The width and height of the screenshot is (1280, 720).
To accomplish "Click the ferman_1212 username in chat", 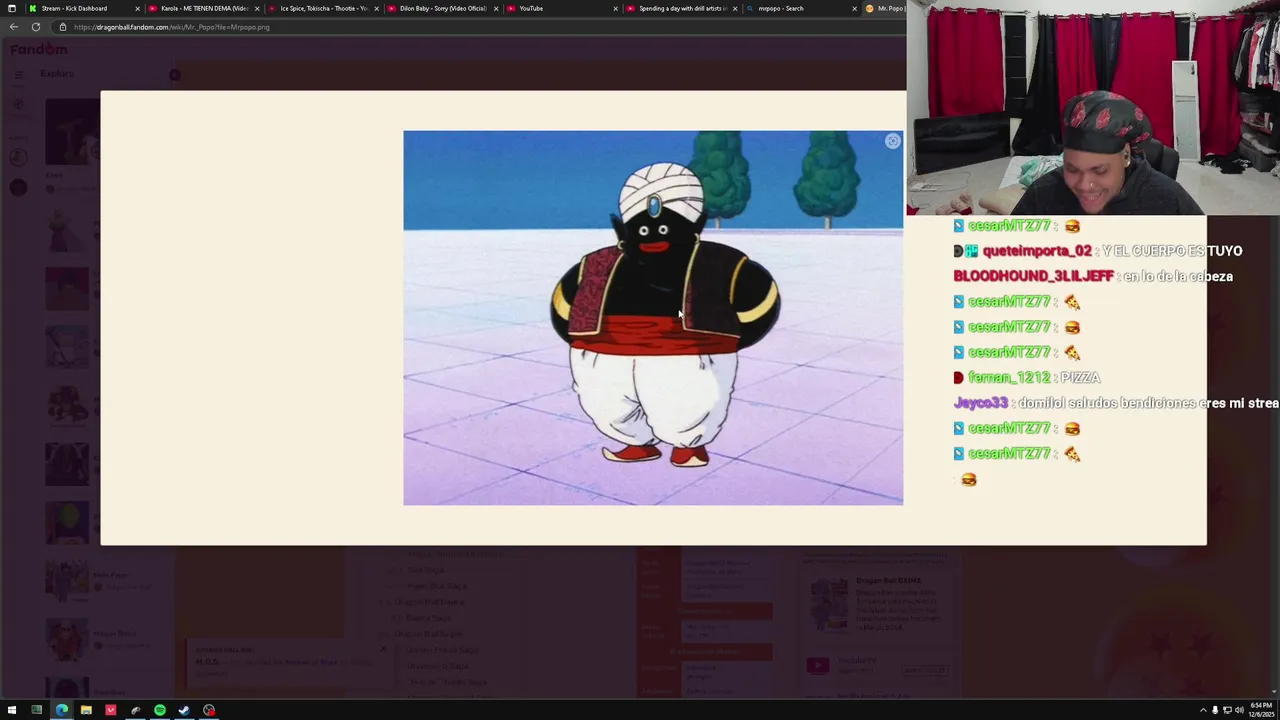I will (x=1009, y=377).
